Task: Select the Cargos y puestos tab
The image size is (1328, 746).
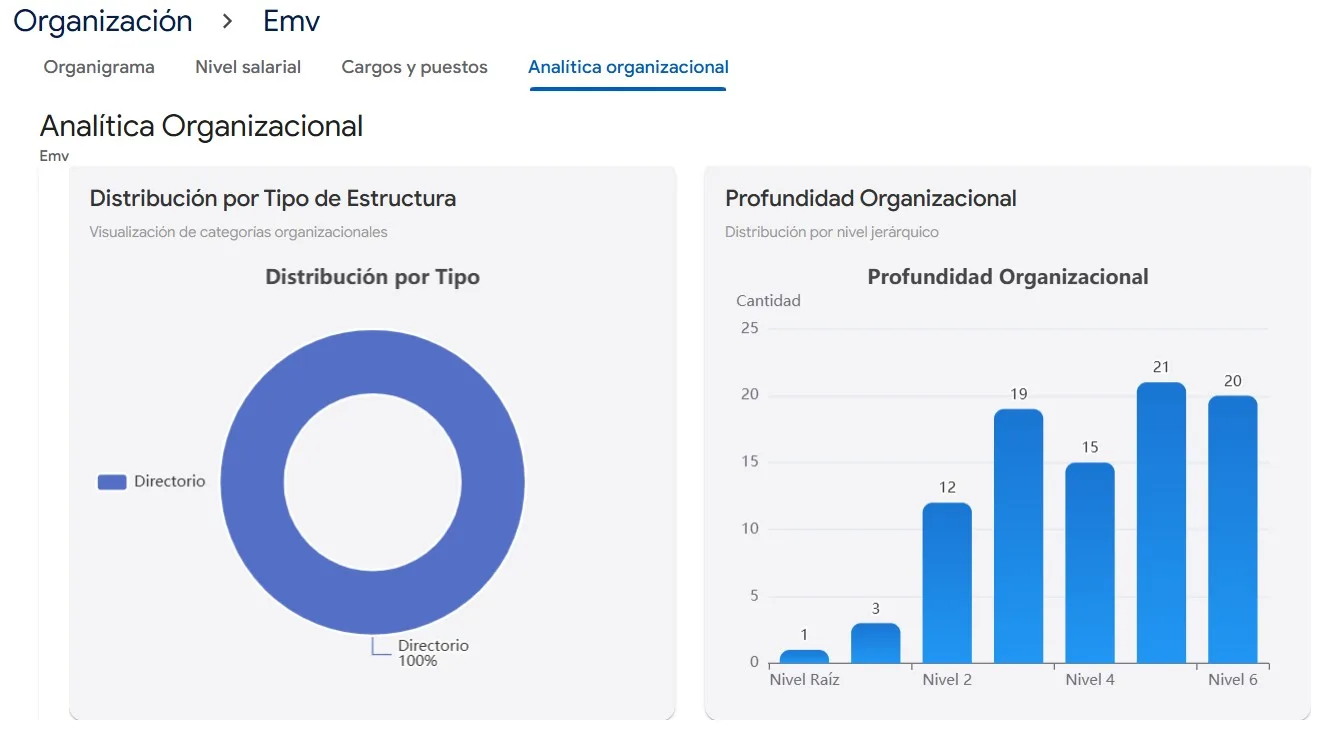Action: coord(414,67)
